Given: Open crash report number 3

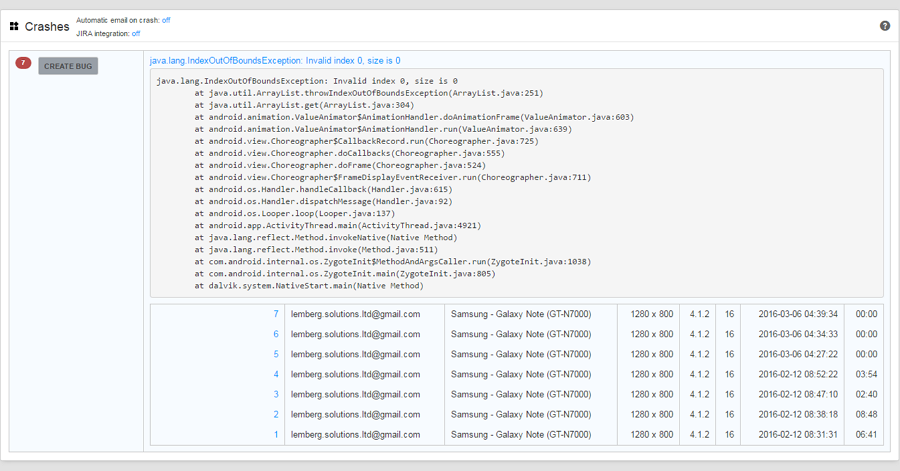Looking at the screenshot, I should (276, 395).
